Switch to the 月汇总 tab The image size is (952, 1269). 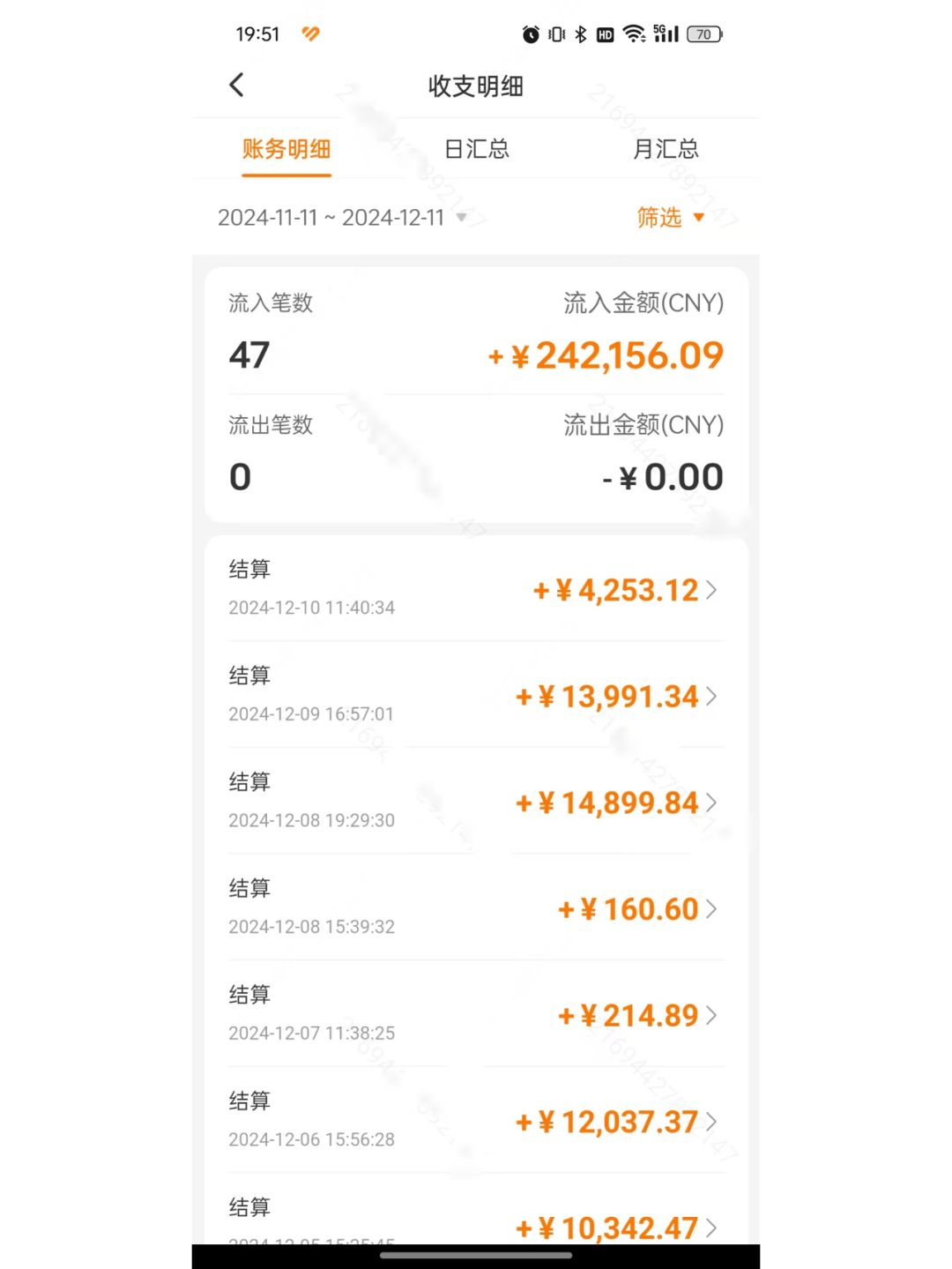(666, 149)
